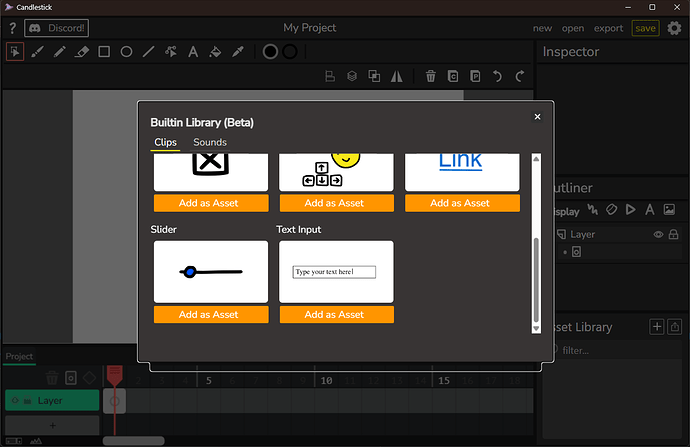
Task: Click the delete trash icon in top toolbar
Action: (431, 76)
